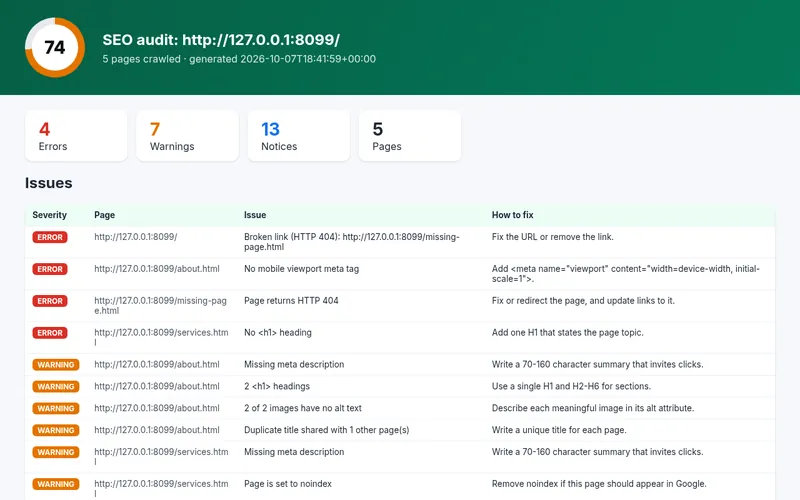Click about.html URL in the No mobile viewport row

click(157, 269)
